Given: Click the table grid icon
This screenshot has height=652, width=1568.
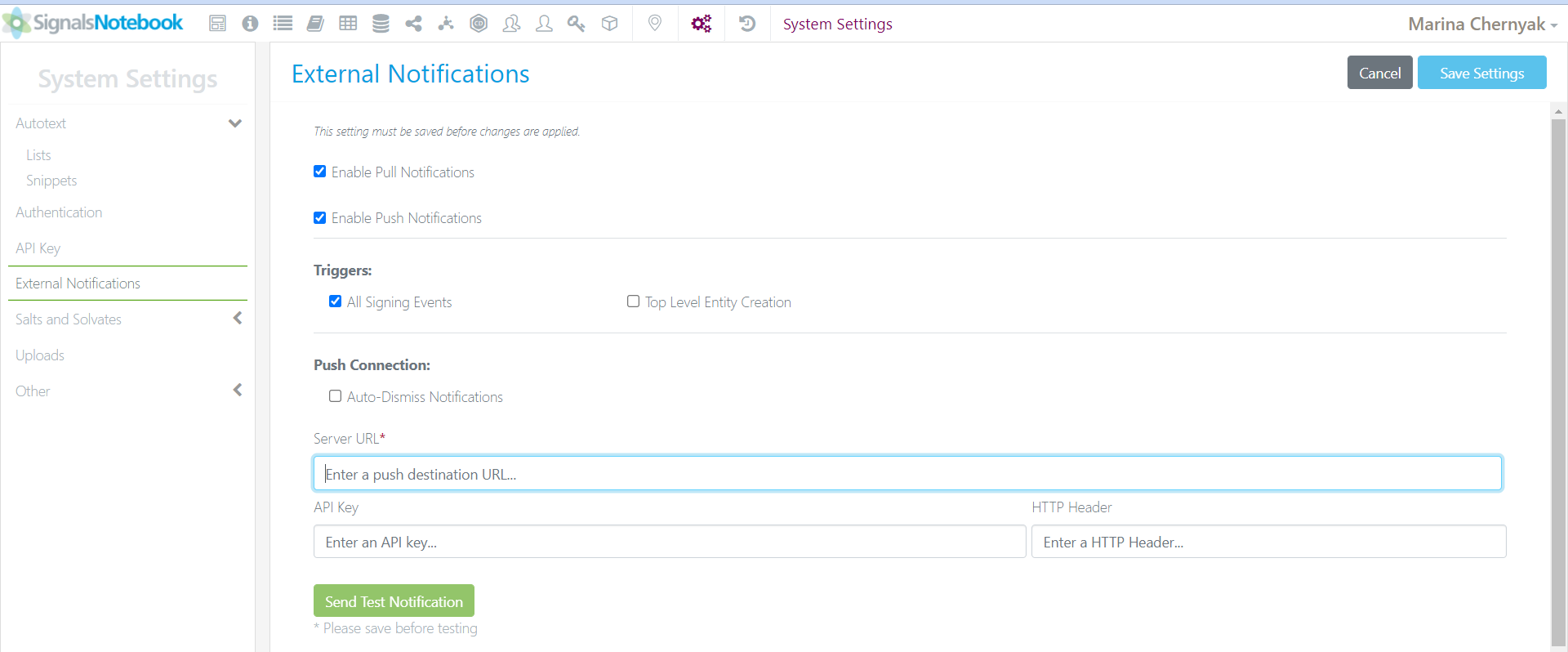Looking at the screenshot, I should (x=348, y=24).
